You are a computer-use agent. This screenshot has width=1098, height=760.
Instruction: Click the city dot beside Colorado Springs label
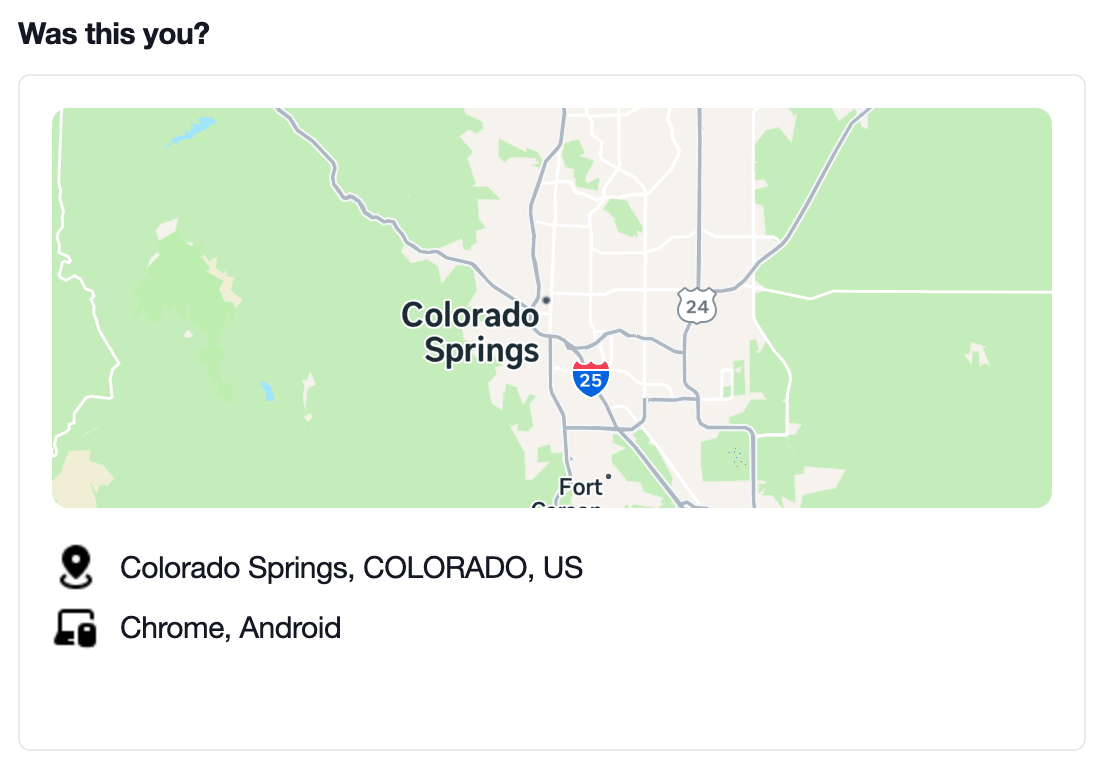[x=546, y=300]
